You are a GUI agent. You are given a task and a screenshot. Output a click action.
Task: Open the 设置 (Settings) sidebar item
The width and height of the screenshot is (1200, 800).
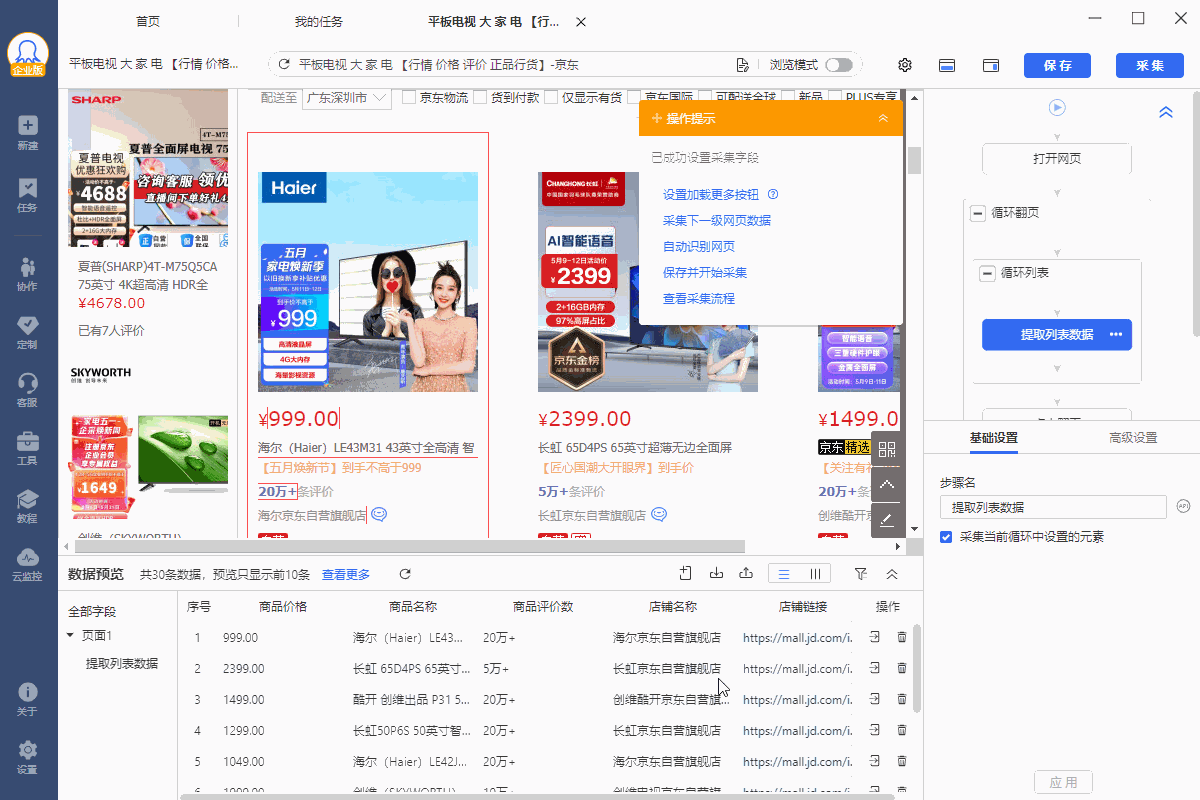(28, 757)
